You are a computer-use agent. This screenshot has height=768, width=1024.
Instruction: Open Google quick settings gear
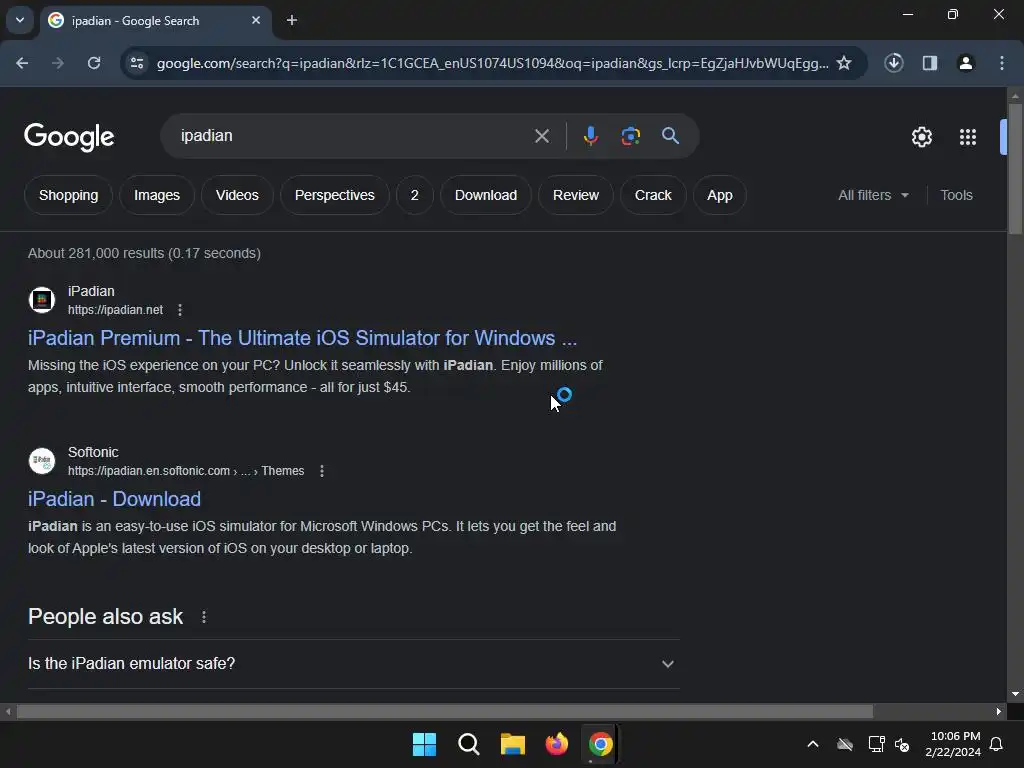pyautogui.click(x=921, y=136)
